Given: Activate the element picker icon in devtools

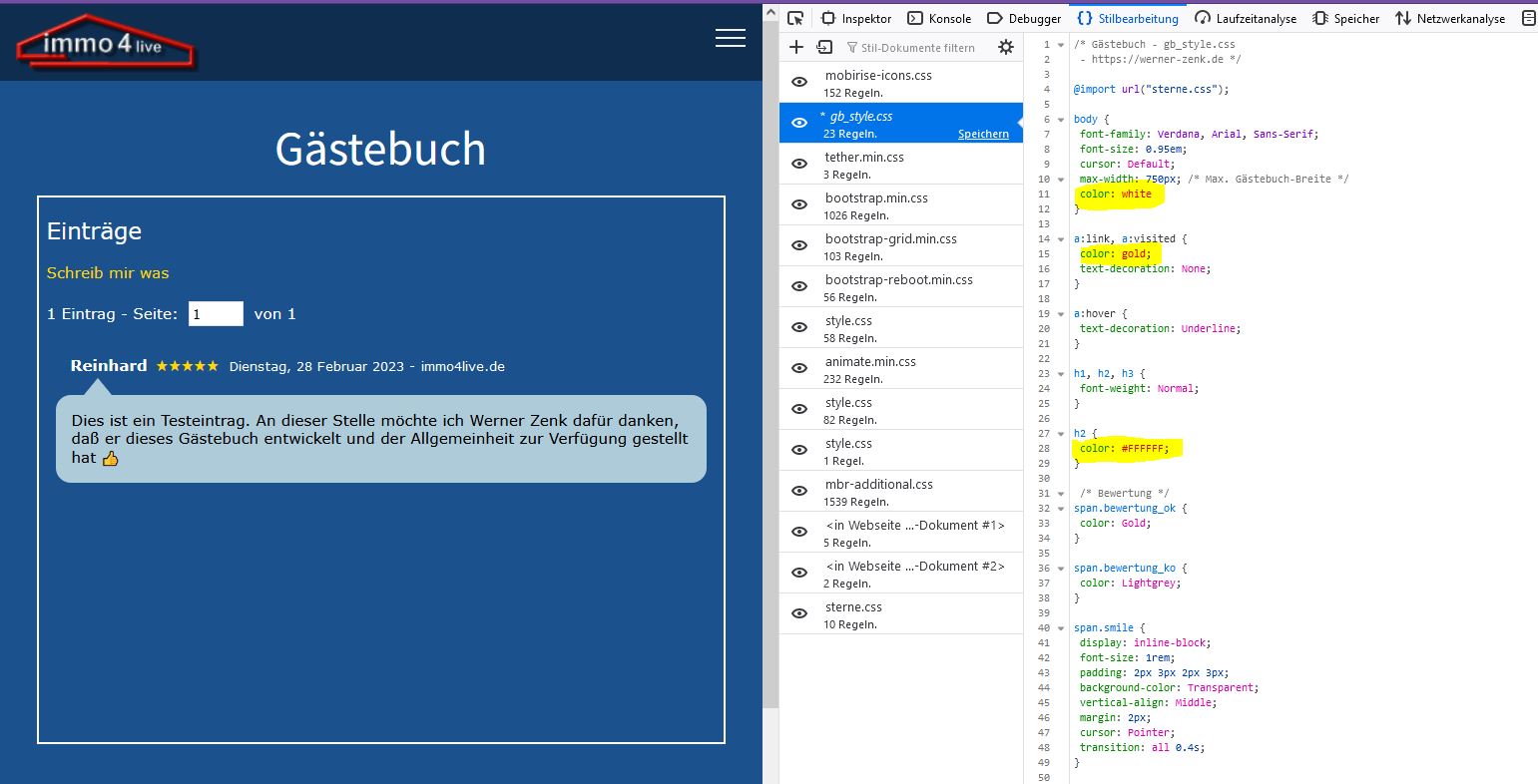Looking at the screenshot, I should pyautogui.click(x=795, y=18).
